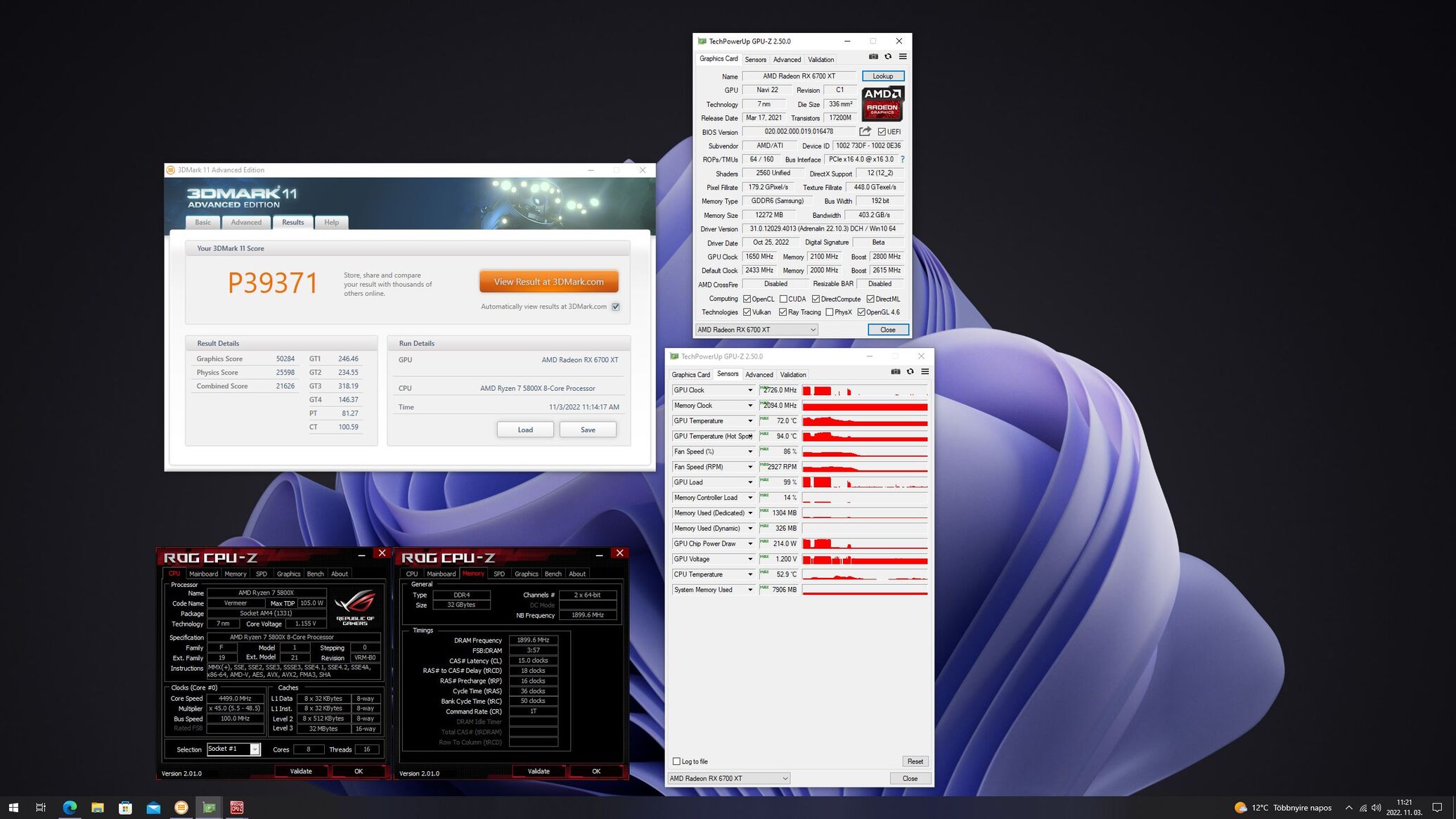The height and width of the screenshot is (819, 1456).
Task: Open the Mainboard tab in CPU-Z Memory window
Action: pyautogui.click(x=441, y=574)
